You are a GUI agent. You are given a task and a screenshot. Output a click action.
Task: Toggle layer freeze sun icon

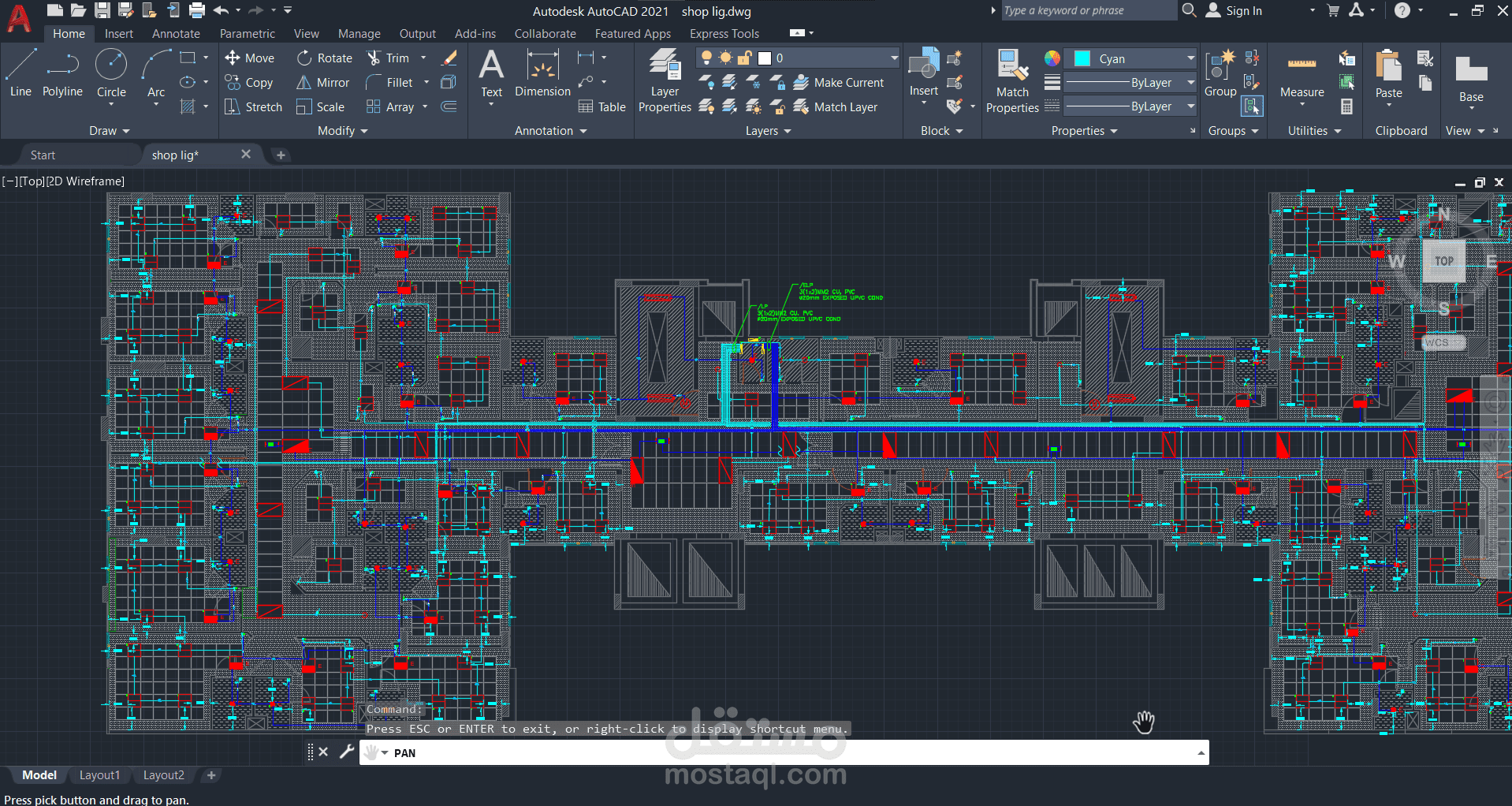(725, 58)
